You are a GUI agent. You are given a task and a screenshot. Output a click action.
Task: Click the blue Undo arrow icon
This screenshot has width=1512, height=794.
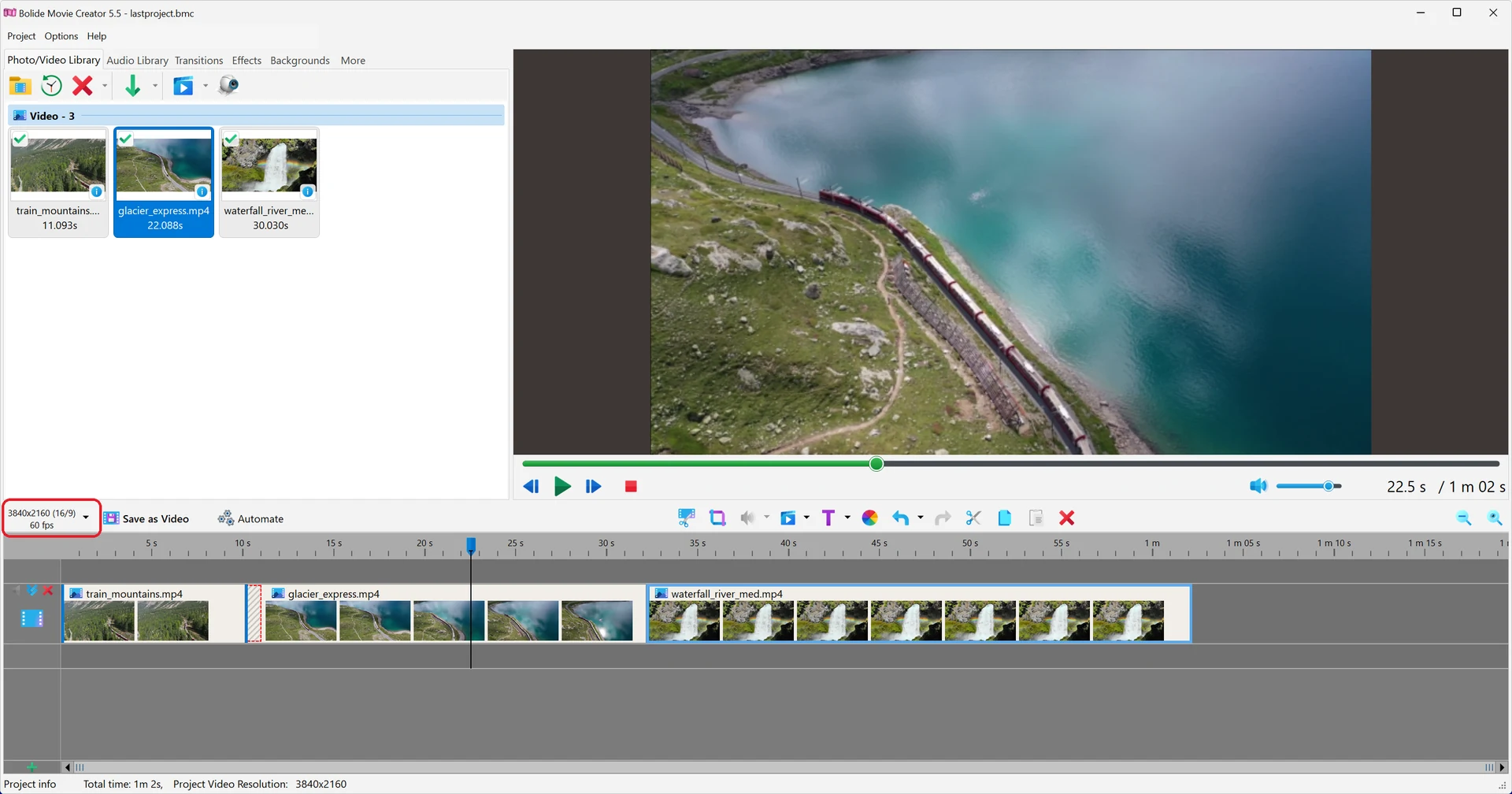tap(900, 518)
